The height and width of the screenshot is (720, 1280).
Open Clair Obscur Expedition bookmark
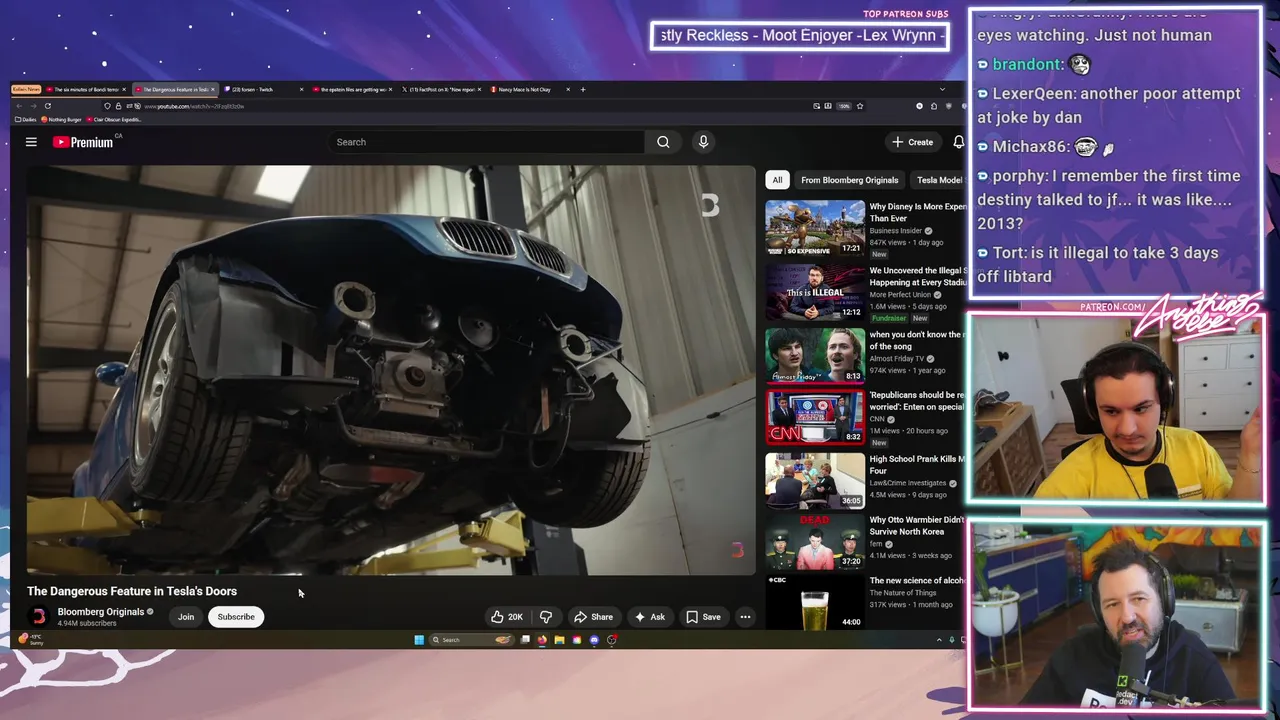point(114,119)
